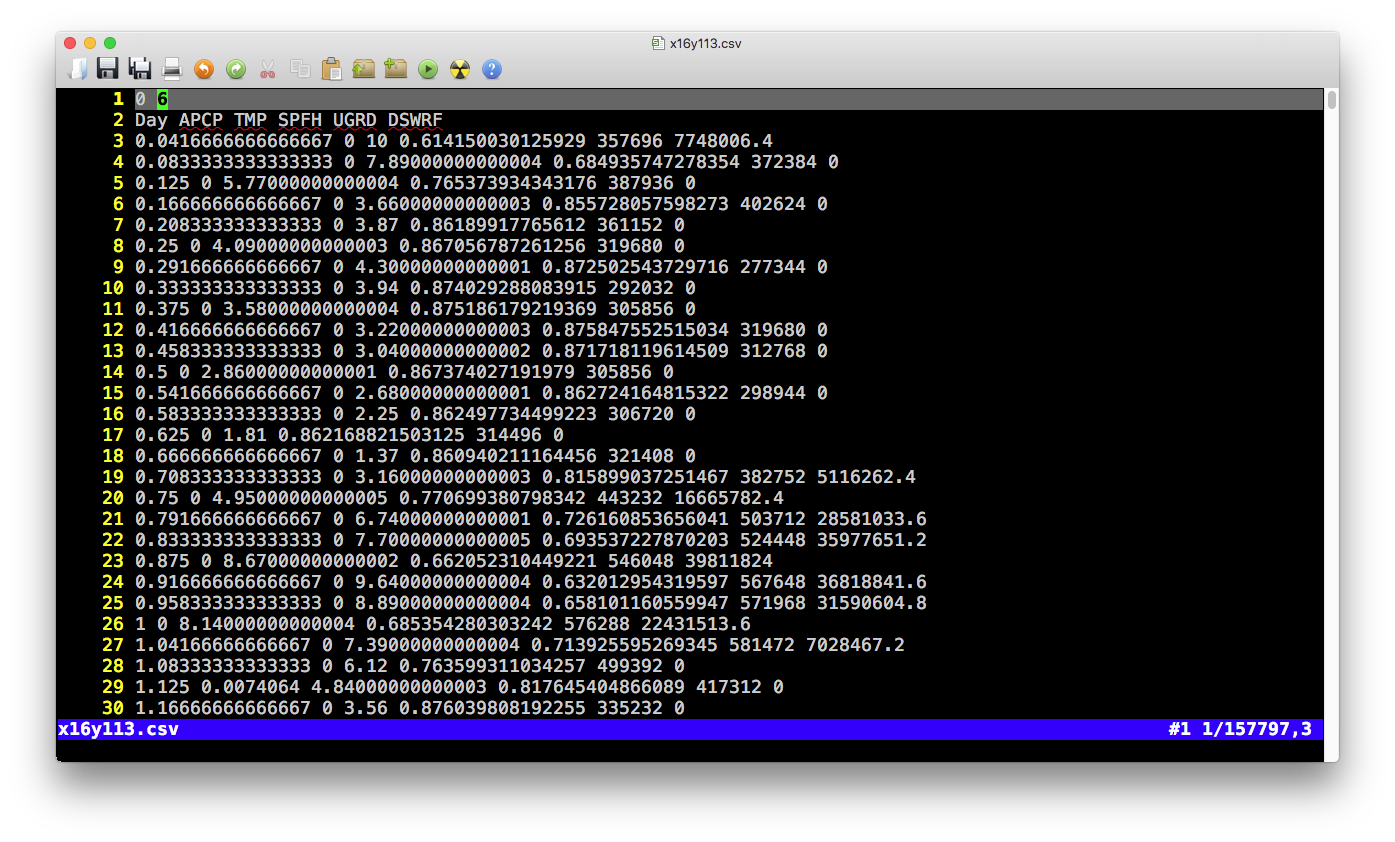The width and height of the screenshot is (1395, 842).
Task: Redo with the green curved arrow icon
Action: tap(236, 69)
